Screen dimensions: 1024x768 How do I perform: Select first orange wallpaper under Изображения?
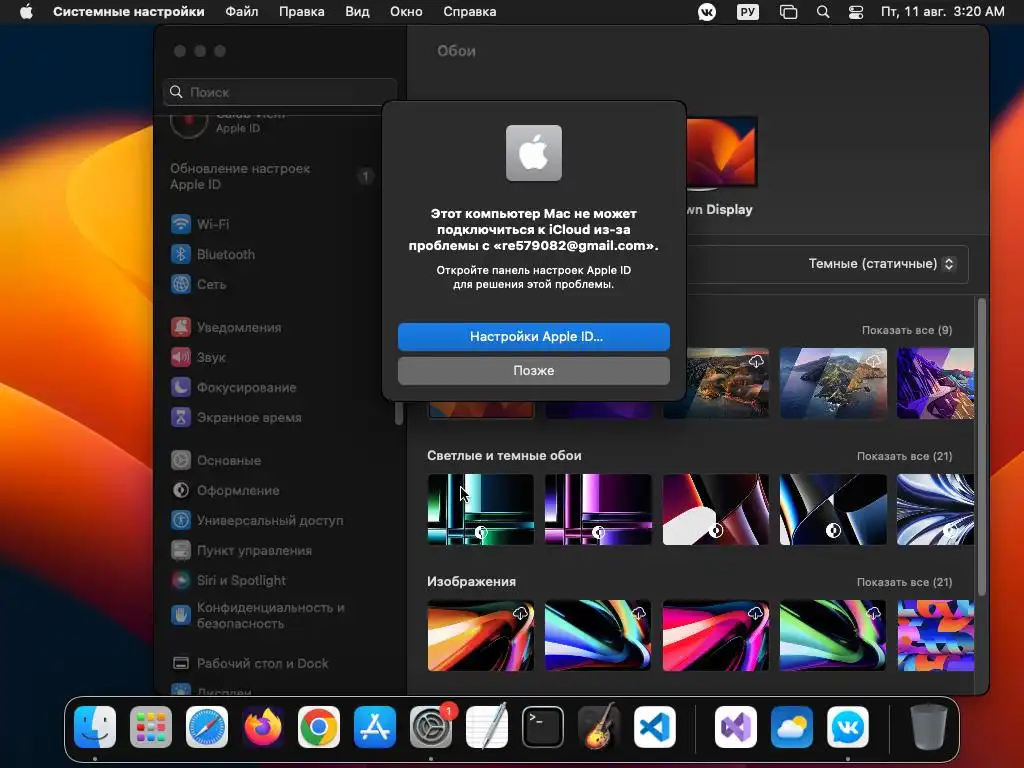[481, 635]
